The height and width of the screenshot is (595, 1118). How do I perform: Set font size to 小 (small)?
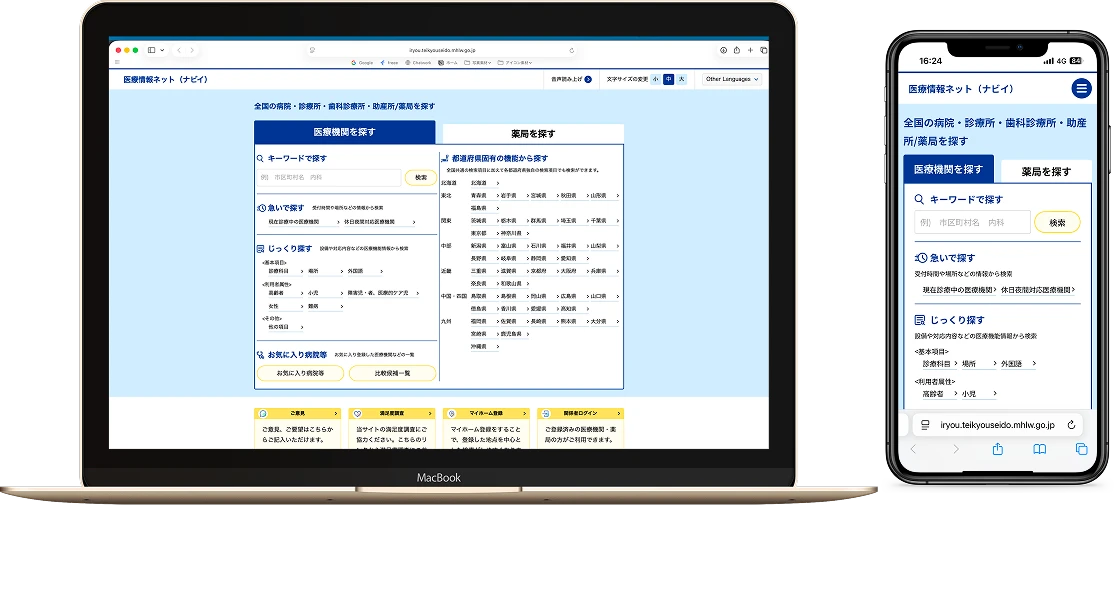(x=656, y=79)
